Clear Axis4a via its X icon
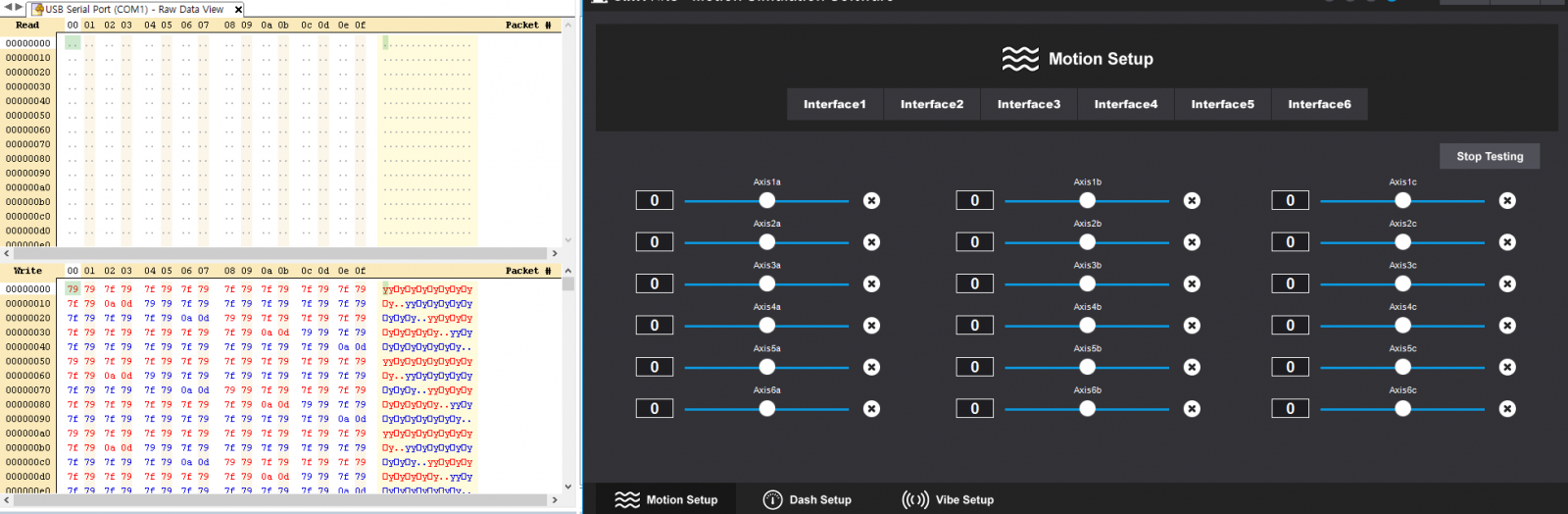The image size is (1568, 514). click(x=871, y=326)
